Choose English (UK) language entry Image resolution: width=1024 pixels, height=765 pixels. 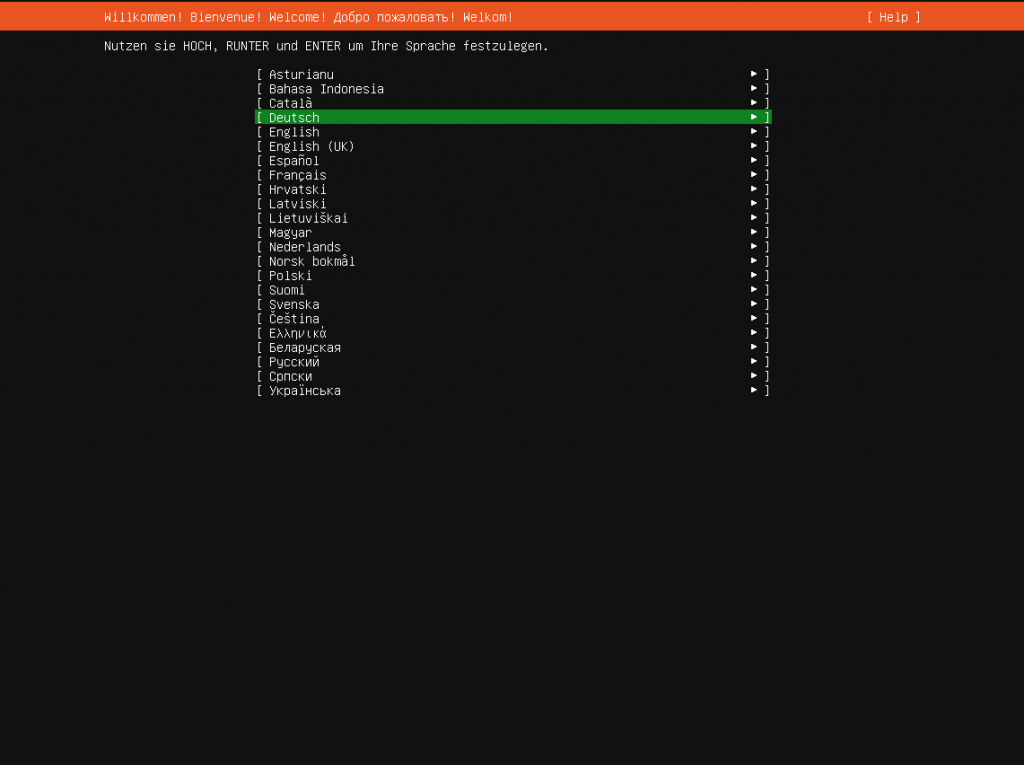pos(311,146)
